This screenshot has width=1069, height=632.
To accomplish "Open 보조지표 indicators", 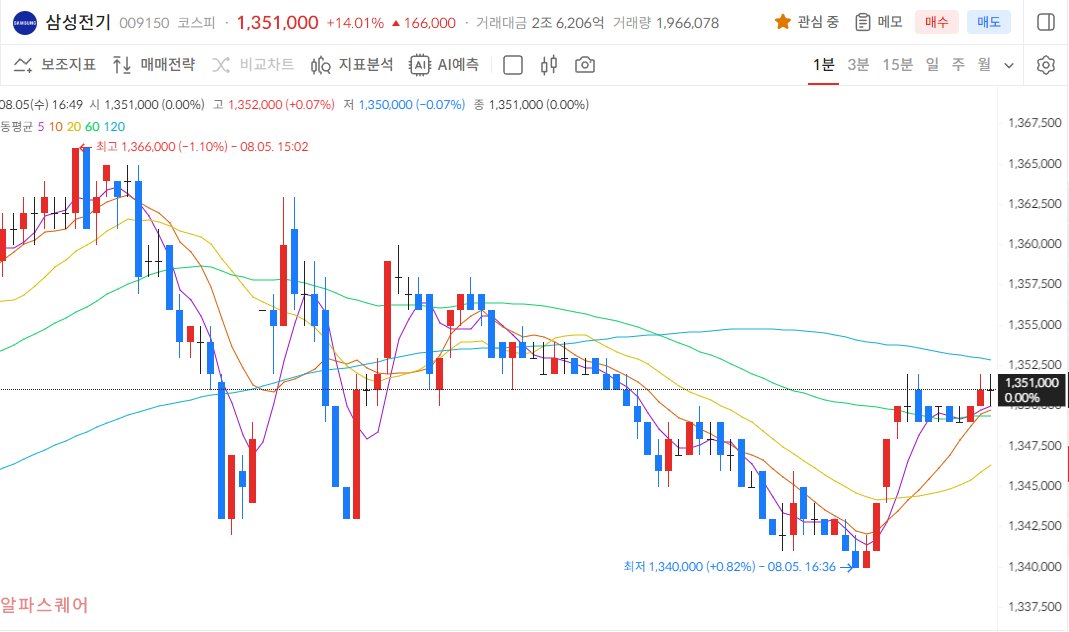I will point(55,65).
